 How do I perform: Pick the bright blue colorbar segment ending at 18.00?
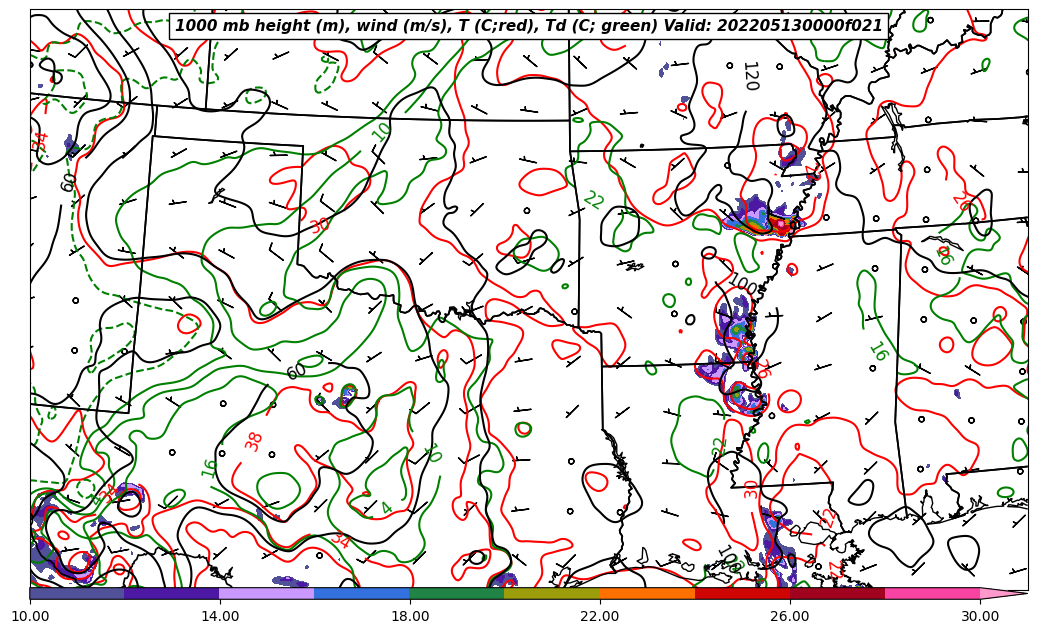(x=362, y=593)
